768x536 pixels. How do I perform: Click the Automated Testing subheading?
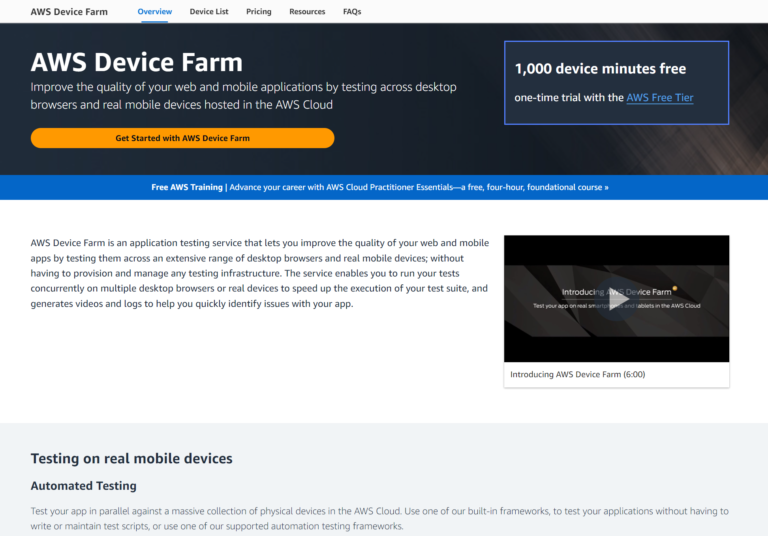(x=83, y=486)
